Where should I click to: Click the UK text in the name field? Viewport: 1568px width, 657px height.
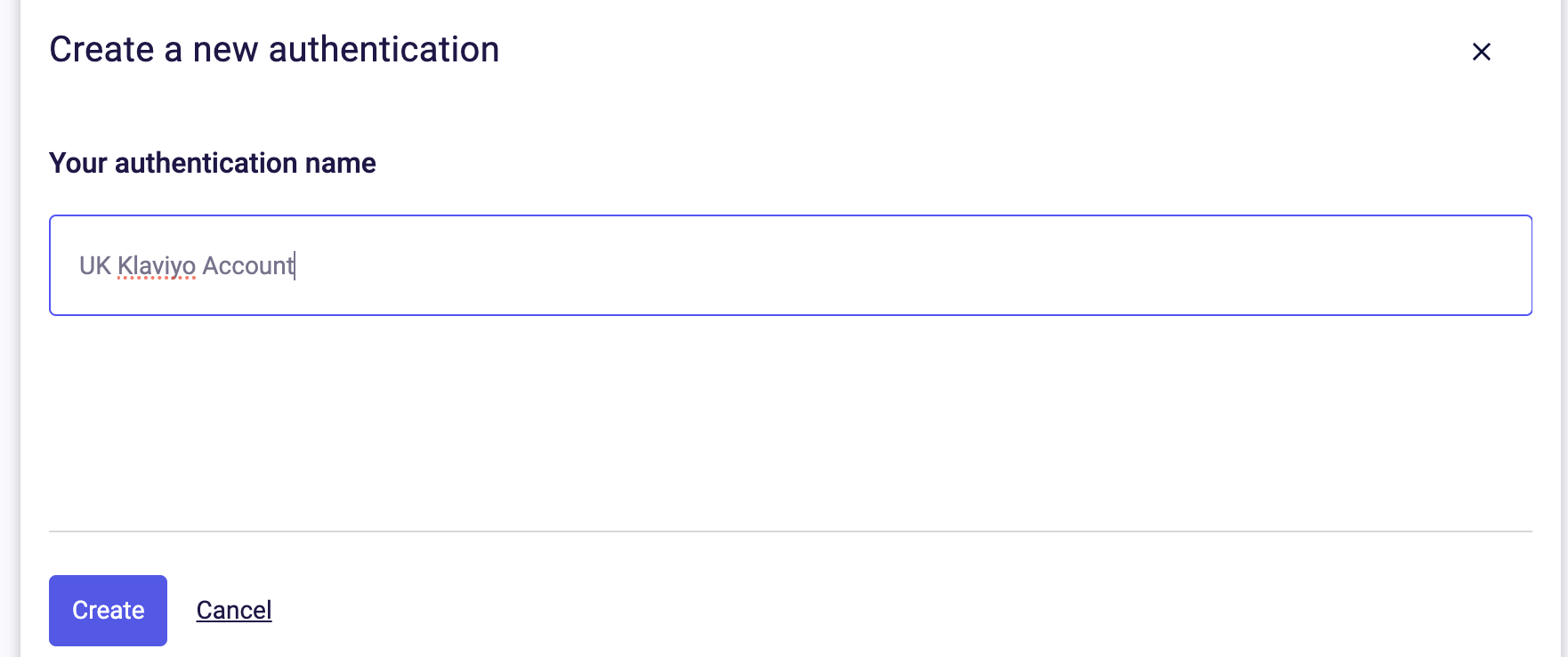coord(94,265)
